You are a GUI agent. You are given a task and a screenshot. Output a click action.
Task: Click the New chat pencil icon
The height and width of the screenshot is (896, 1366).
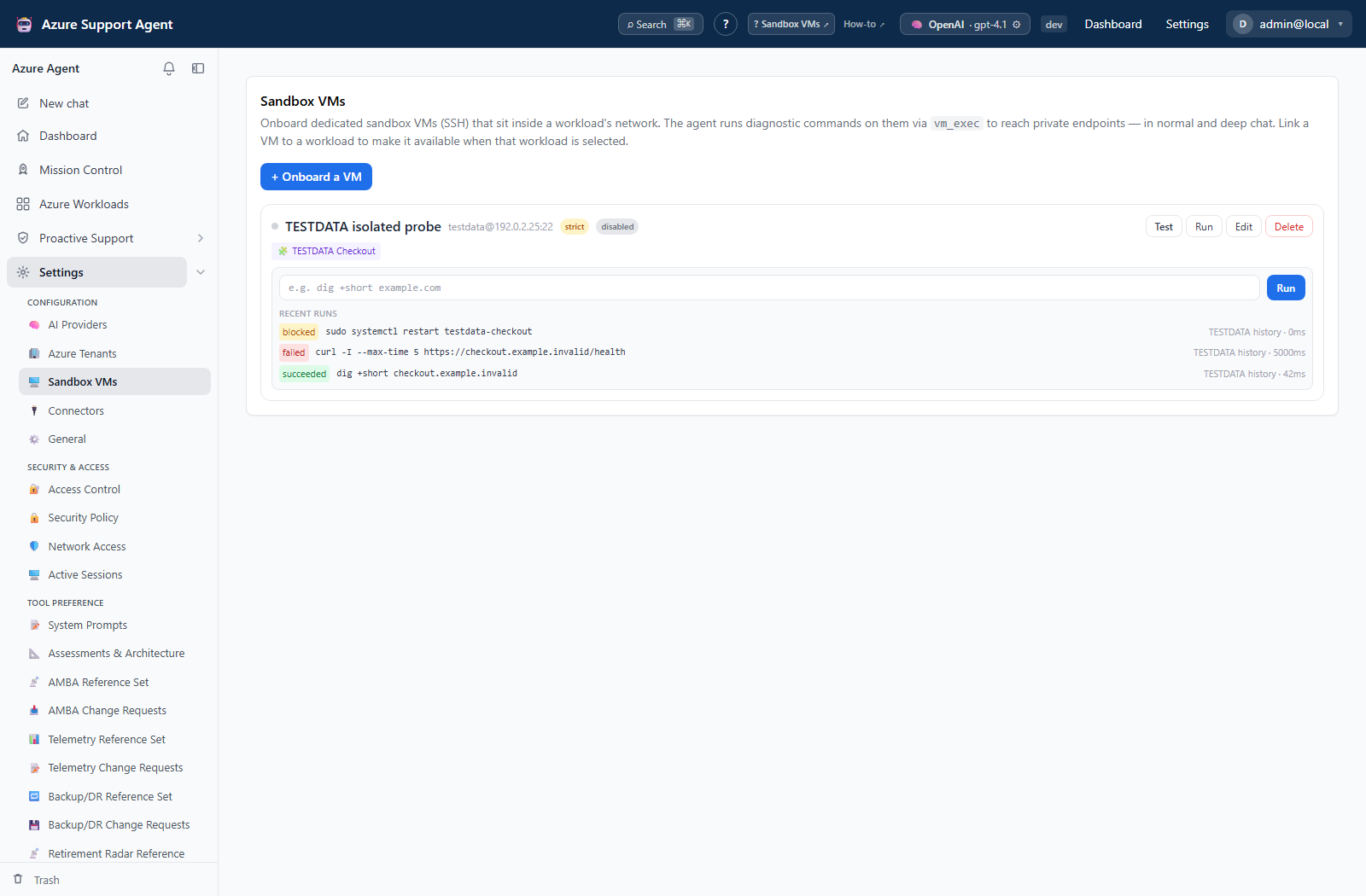click(23, 103)
